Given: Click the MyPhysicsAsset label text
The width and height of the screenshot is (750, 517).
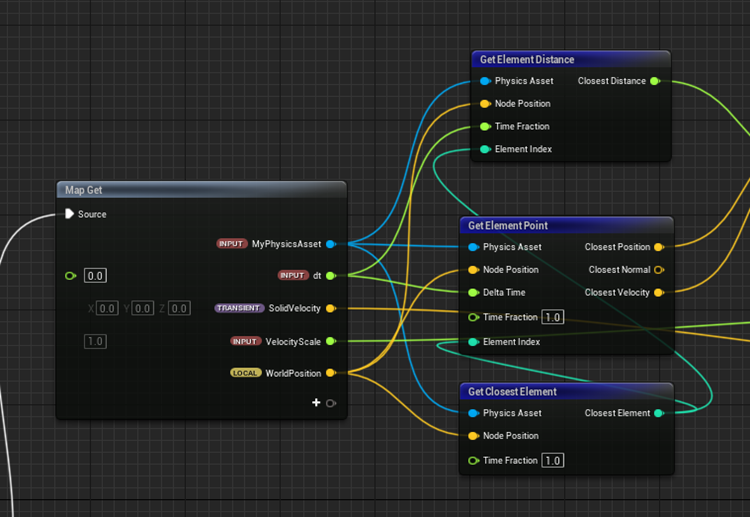Looking at the screenshot, I should (287, 244).
